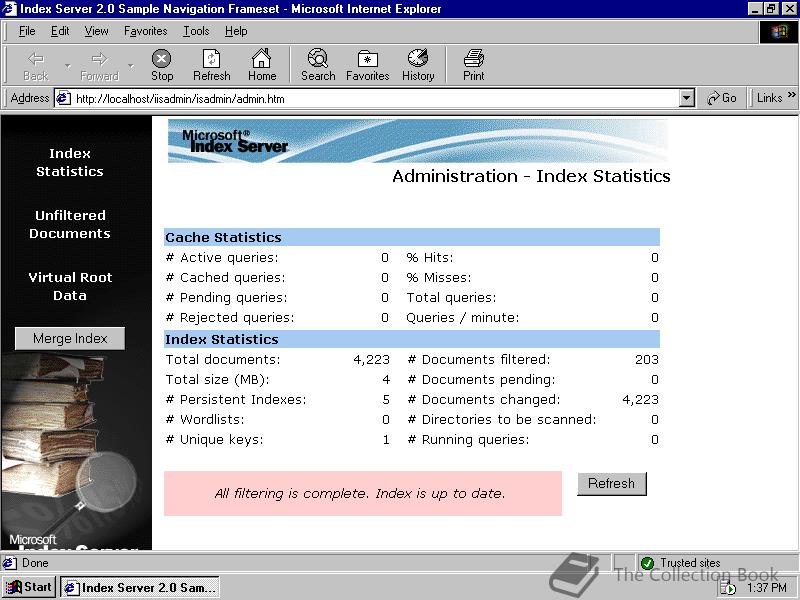Print the page with the Print icon
Screen dimensions: 800x600
coord(472,63)
